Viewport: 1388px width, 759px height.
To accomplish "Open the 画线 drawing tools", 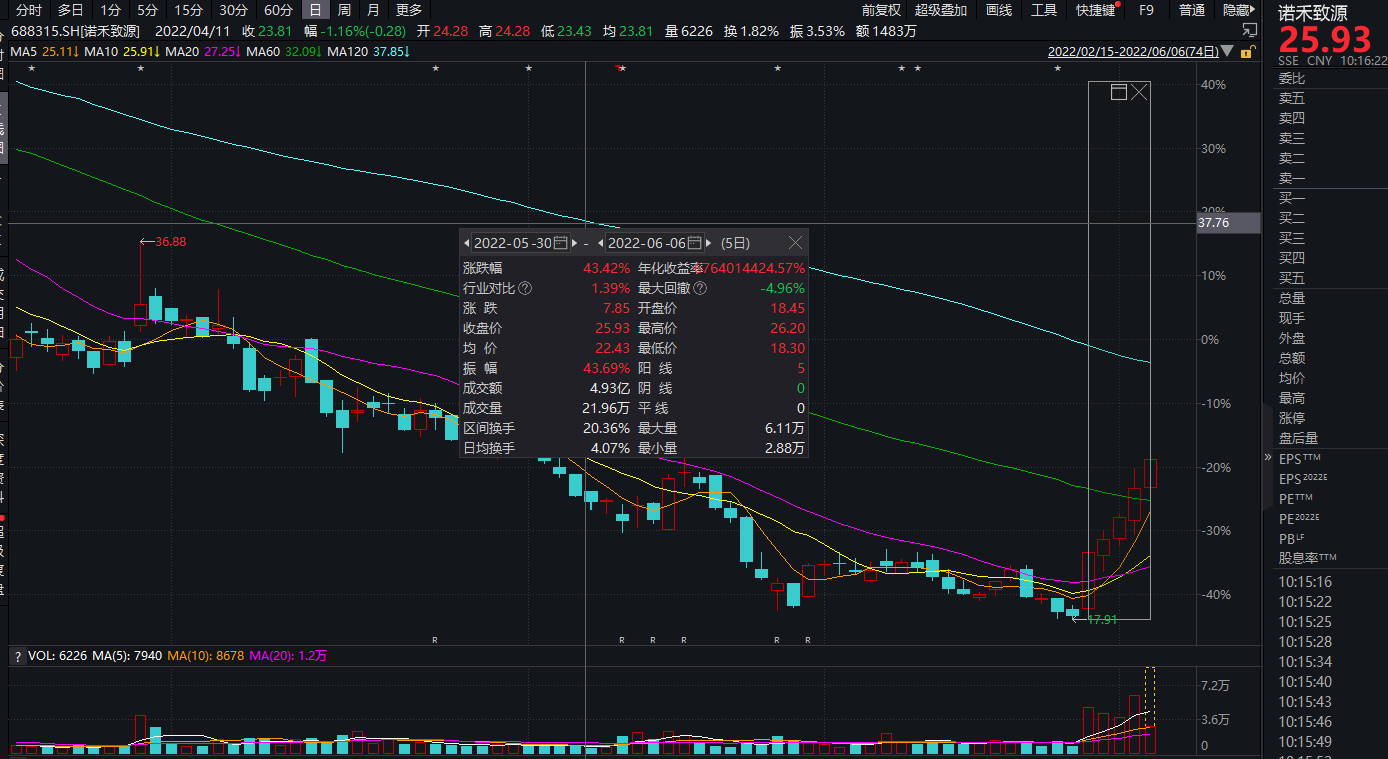I will click(x=999, y=10).
